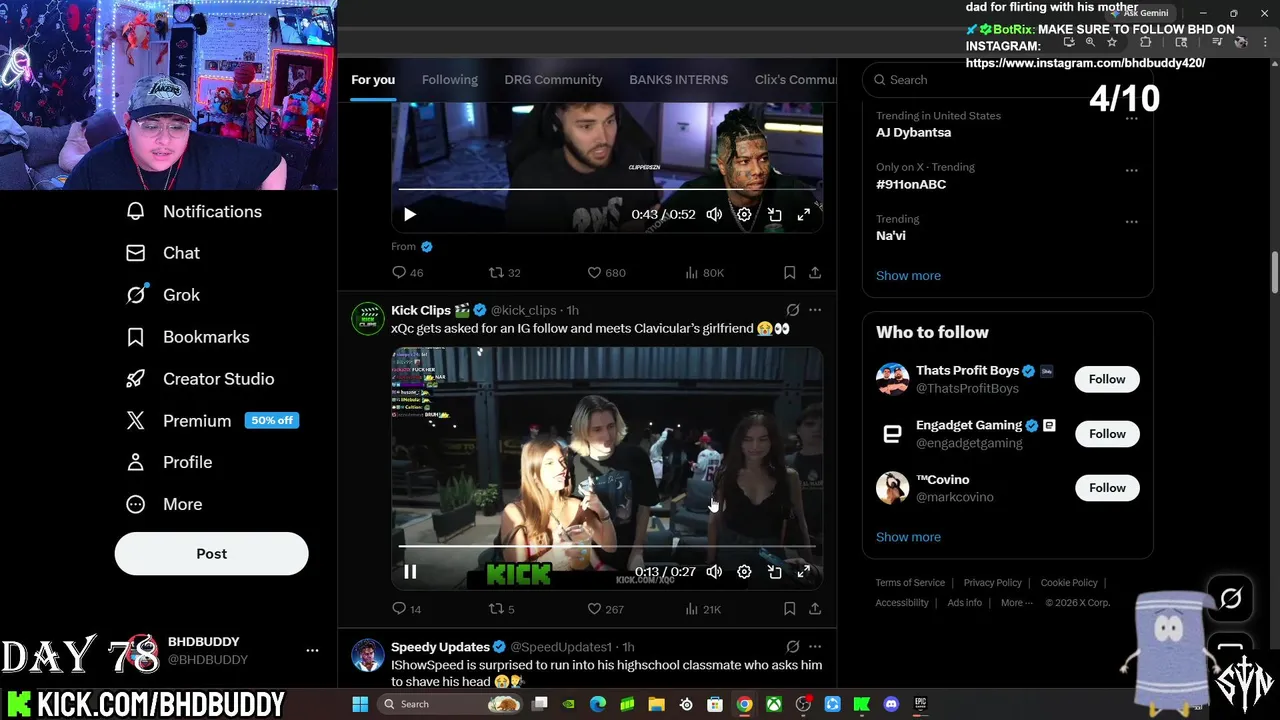Mute the xQc Kick clip video
This screenshot has width=1280, height=720.
pos(714,572)
